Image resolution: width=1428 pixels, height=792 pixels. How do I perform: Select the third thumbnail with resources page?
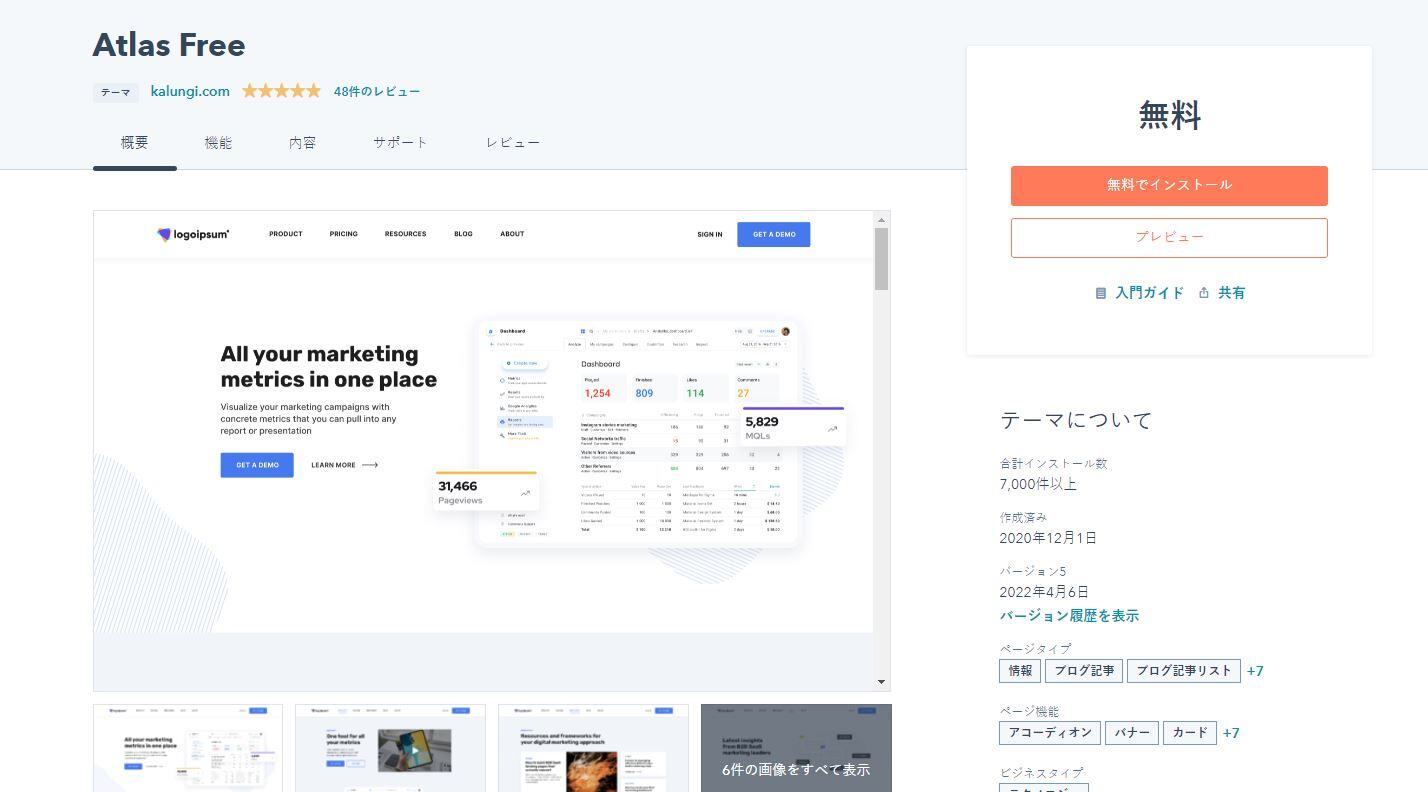click(x=593, y=748)
